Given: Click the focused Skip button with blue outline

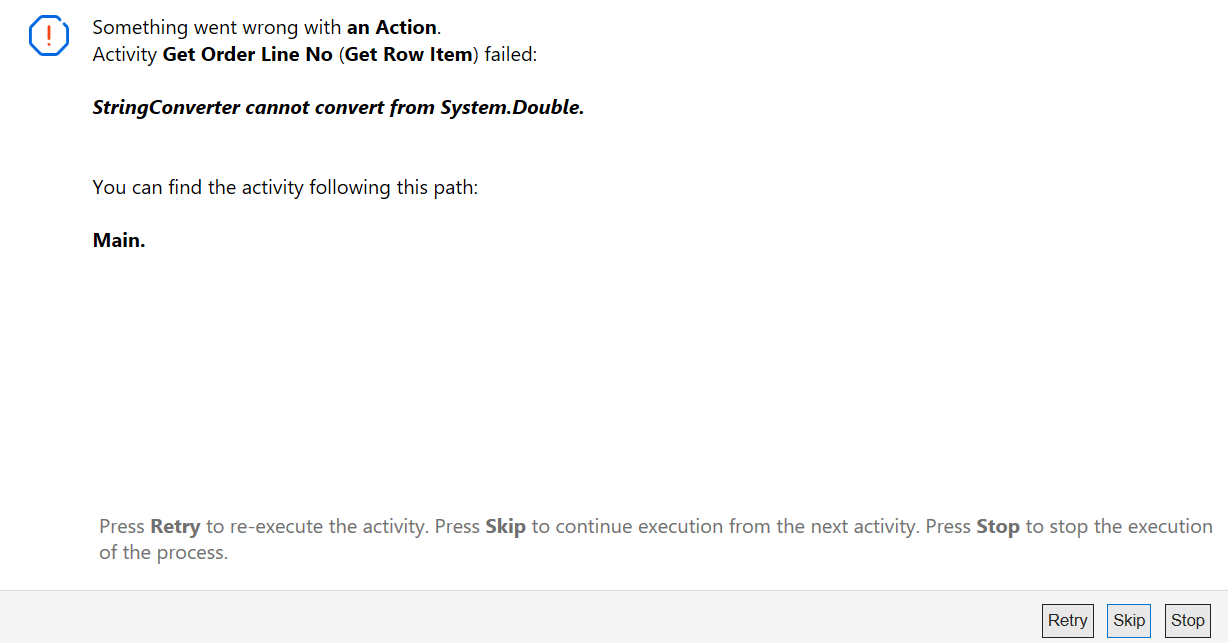Looking at the screenshot, I should pos(1128,620).
